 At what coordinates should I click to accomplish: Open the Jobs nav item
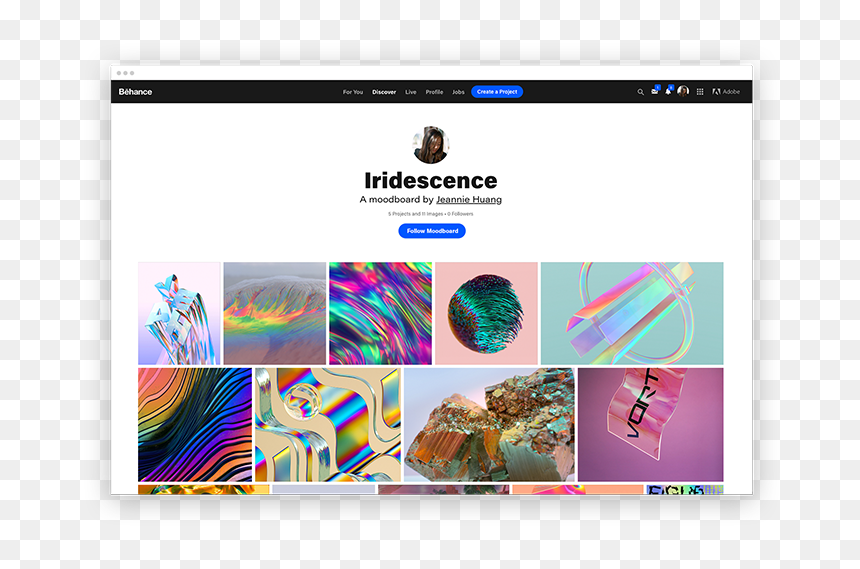pyautogui.click(x=458, y=92)
